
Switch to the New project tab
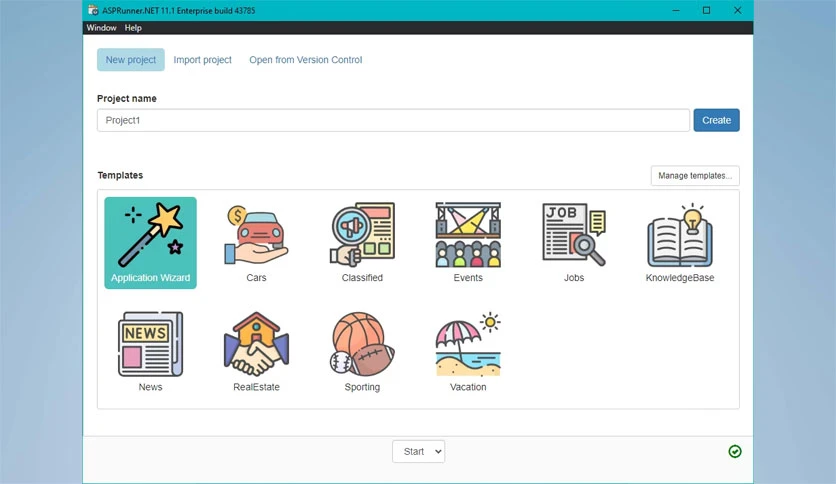coord(131,60)
